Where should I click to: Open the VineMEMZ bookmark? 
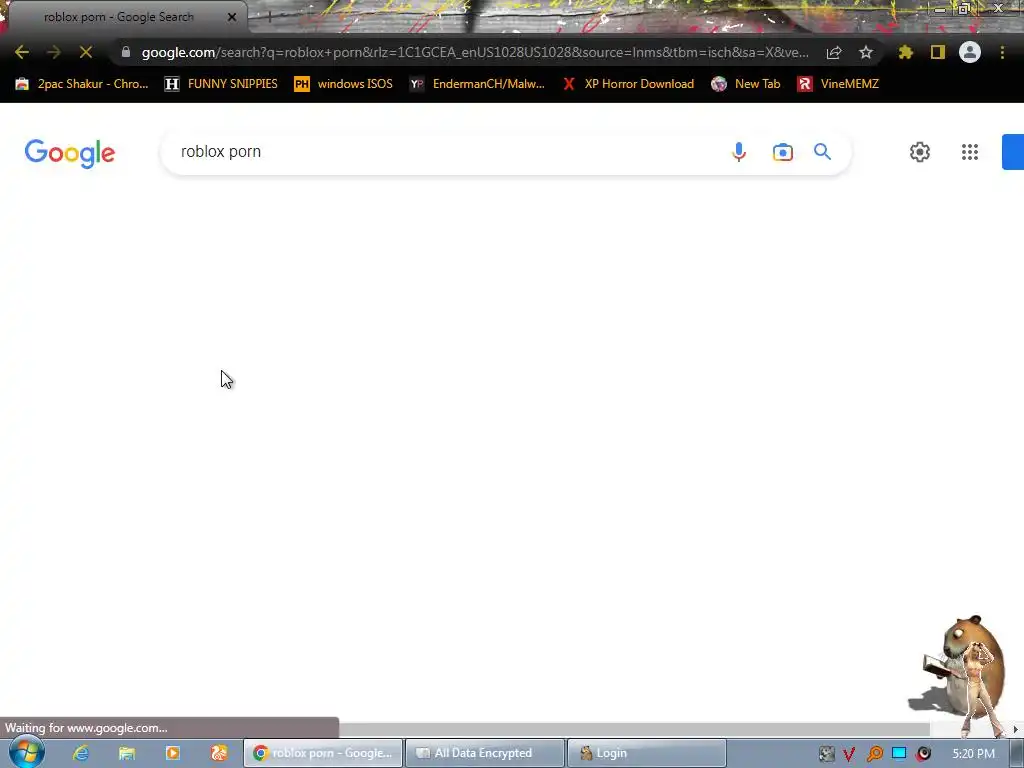point(839,84)
